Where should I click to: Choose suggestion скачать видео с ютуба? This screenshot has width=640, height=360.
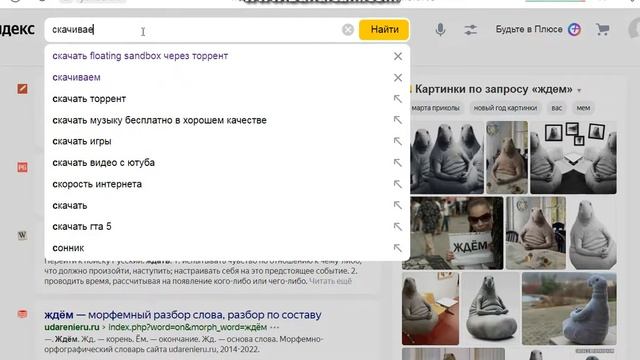(x=103, y=162)
